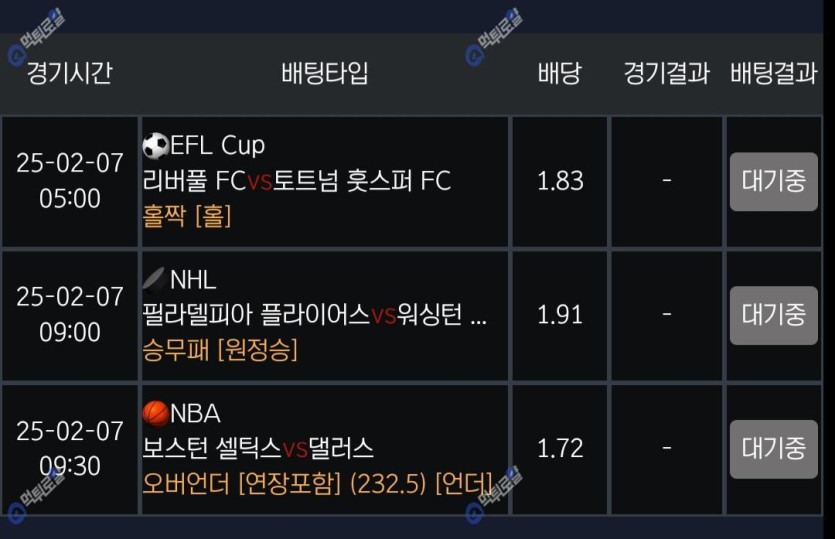The width and height of the screenshot is (835, 539).
Task: Open the 보스턴 셀틱스 vs 댈러스 match
Action: (258, 448)
